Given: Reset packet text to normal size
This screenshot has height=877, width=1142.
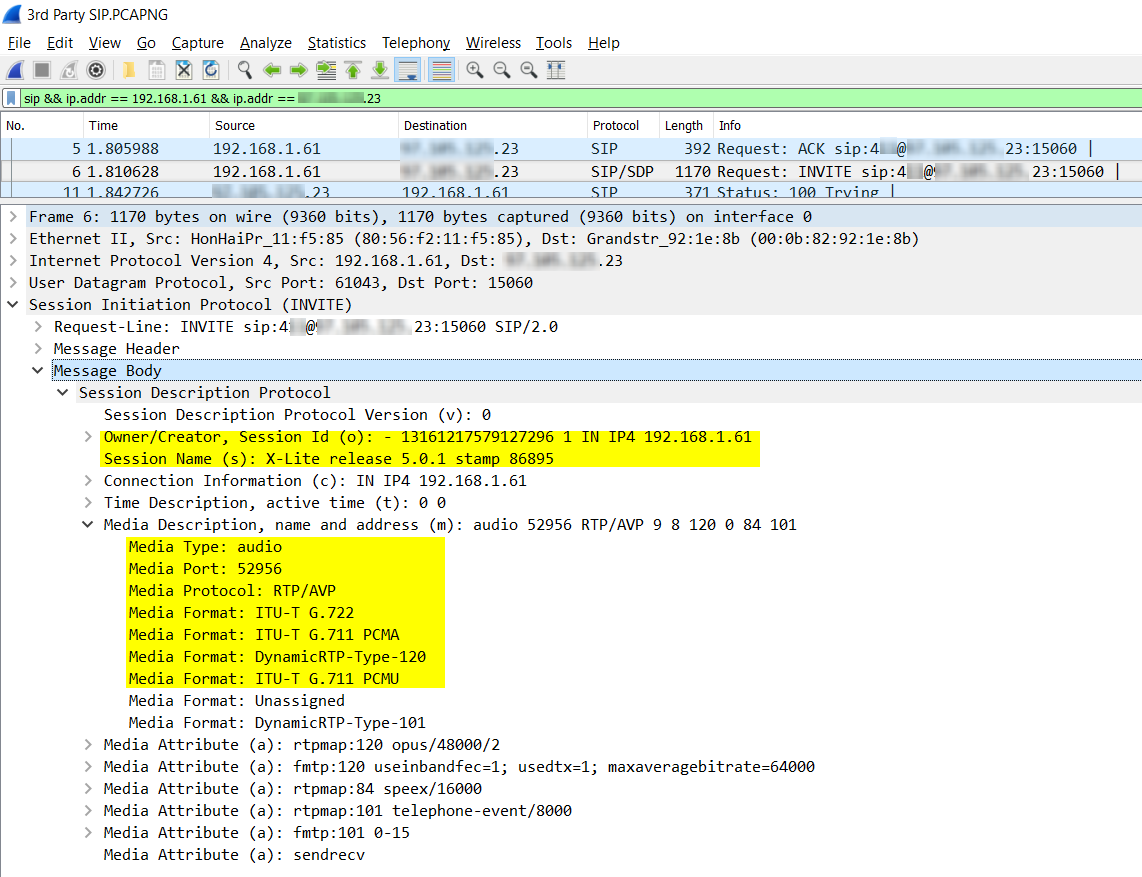Looking at the screenshot, I should [529, 70].
